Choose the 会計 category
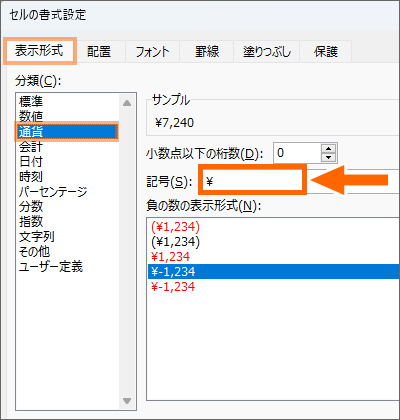Screen dimensions: 400x420 [x=68, y=147]
